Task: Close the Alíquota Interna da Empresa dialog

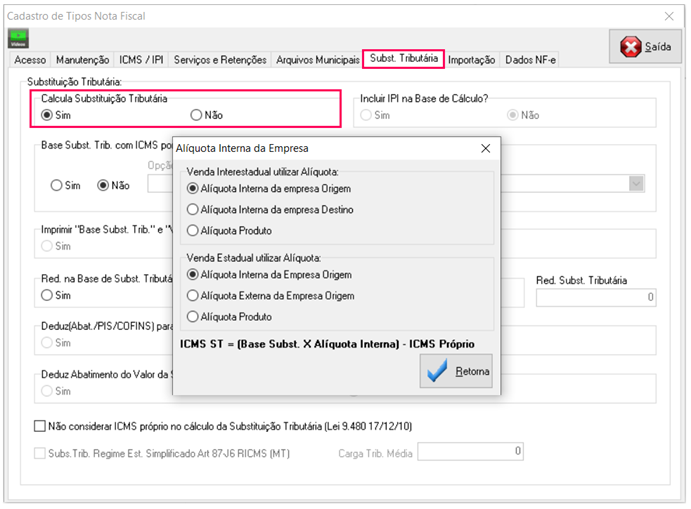Action: click(x=485, y=148)
